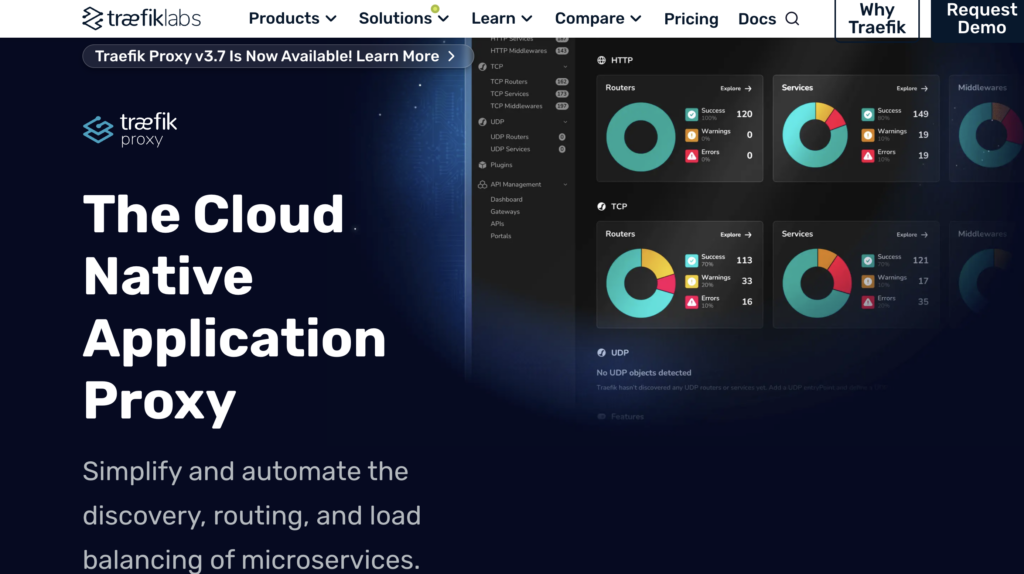The image size is (1024, 574).
Task: Click HTTP Services Warnings icon
Action: coord(868,135)
